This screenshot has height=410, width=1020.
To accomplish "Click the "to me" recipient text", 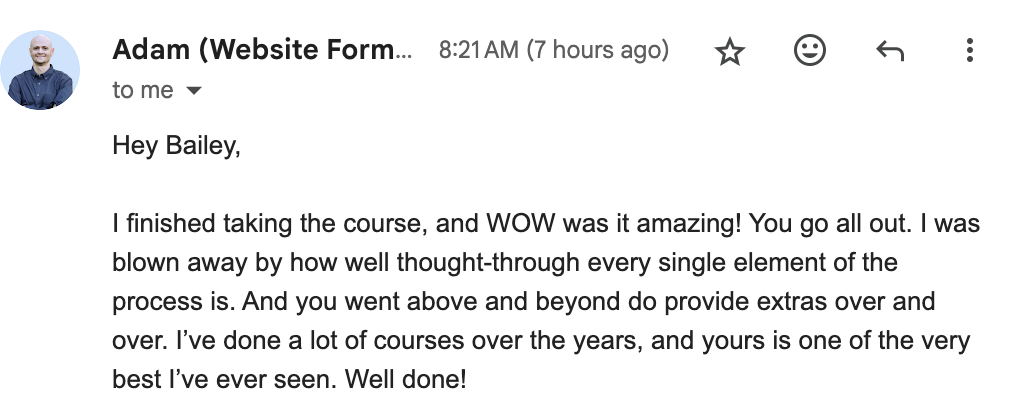I will point(143,90).
